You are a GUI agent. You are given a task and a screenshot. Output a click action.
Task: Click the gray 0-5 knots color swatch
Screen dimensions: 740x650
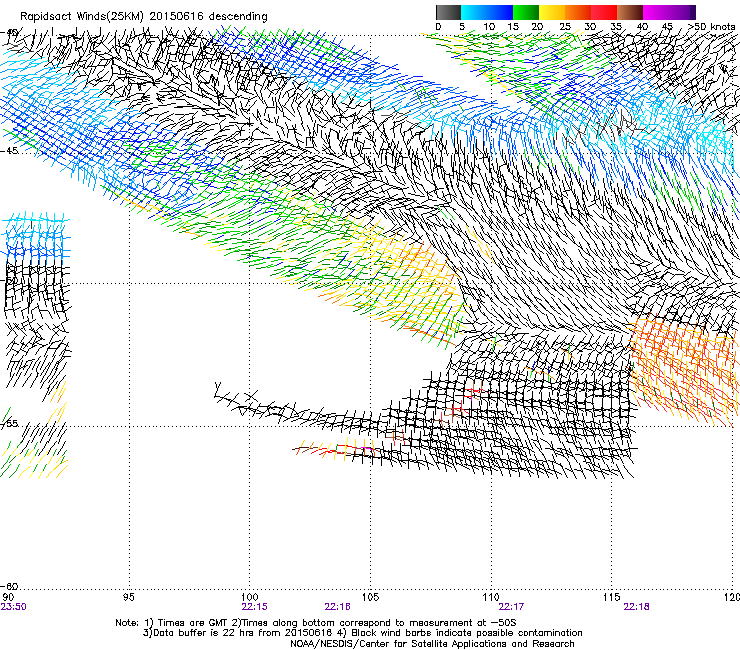448,12
